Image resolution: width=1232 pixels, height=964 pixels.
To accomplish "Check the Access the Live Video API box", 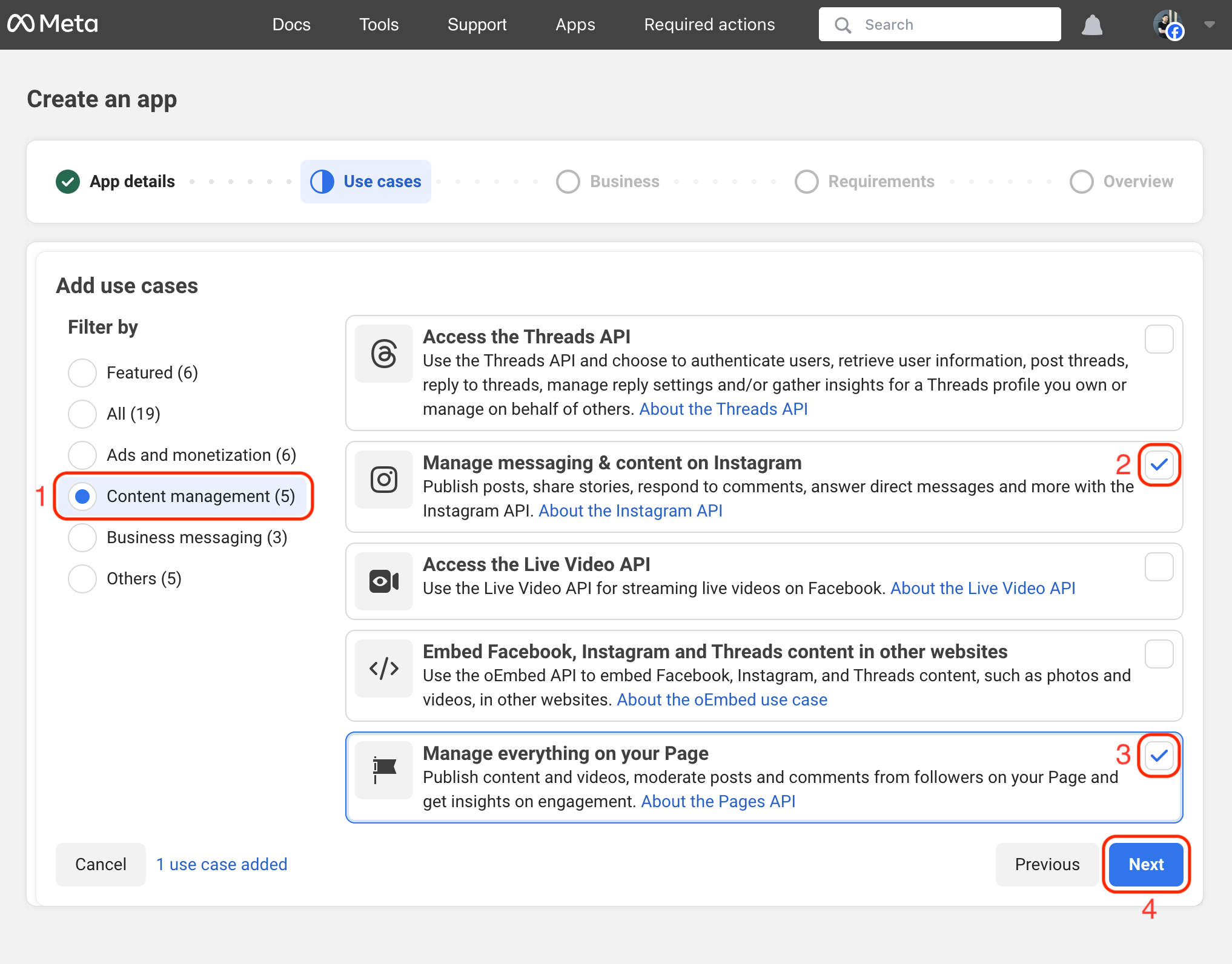I will (1159, 567).
